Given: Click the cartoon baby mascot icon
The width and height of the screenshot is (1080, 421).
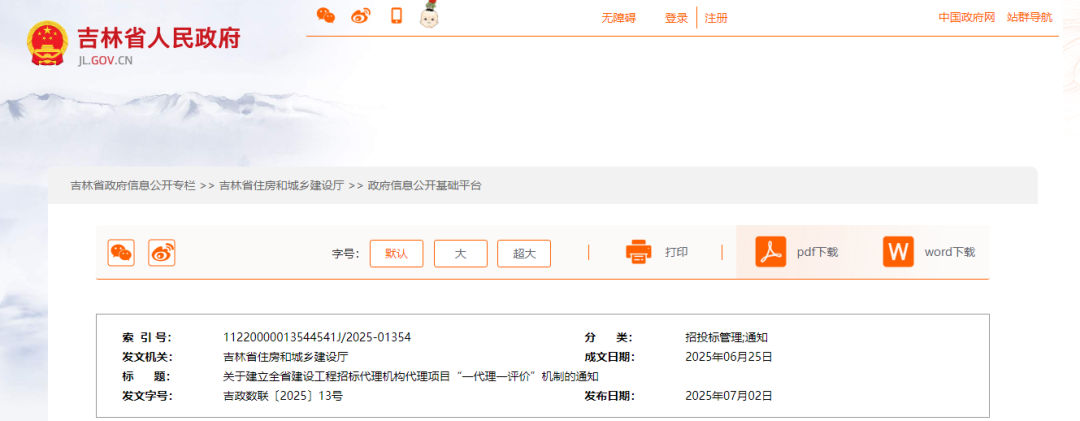Looking at the screenshot, I should (x=430, y=14).
